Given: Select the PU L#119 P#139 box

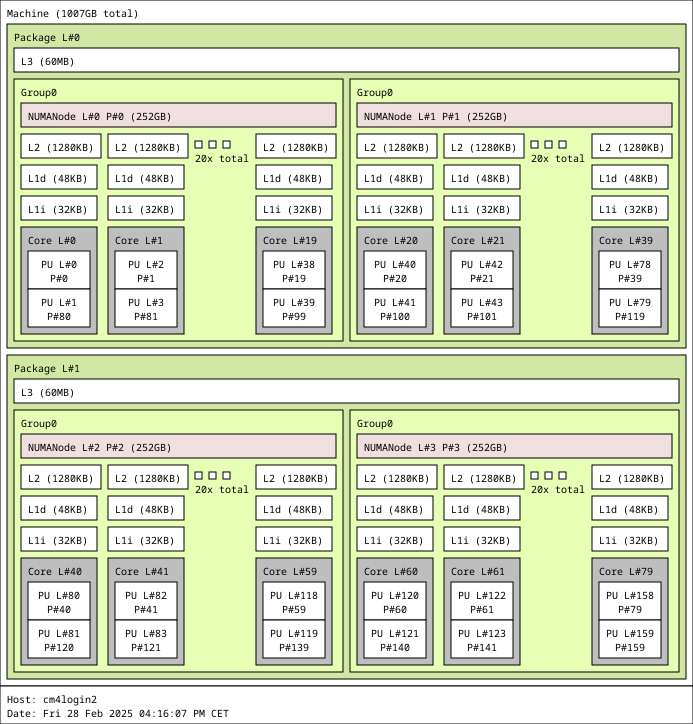Looking at the screenshot, I should (x=295, y=640).
